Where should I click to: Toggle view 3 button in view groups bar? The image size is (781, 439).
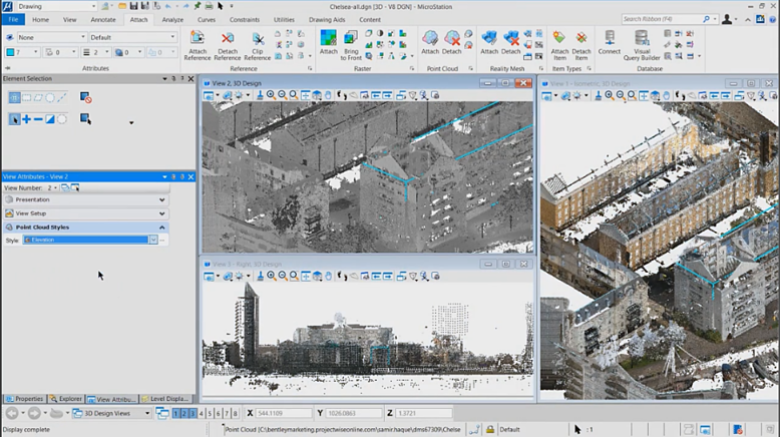[x=192, y=414]
